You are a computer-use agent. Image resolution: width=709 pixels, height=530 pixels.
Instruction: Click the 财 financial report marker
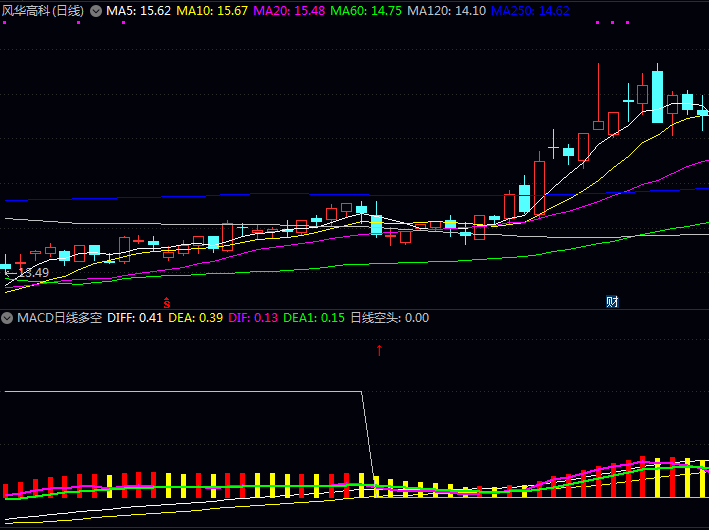click(x=611, y=302)
